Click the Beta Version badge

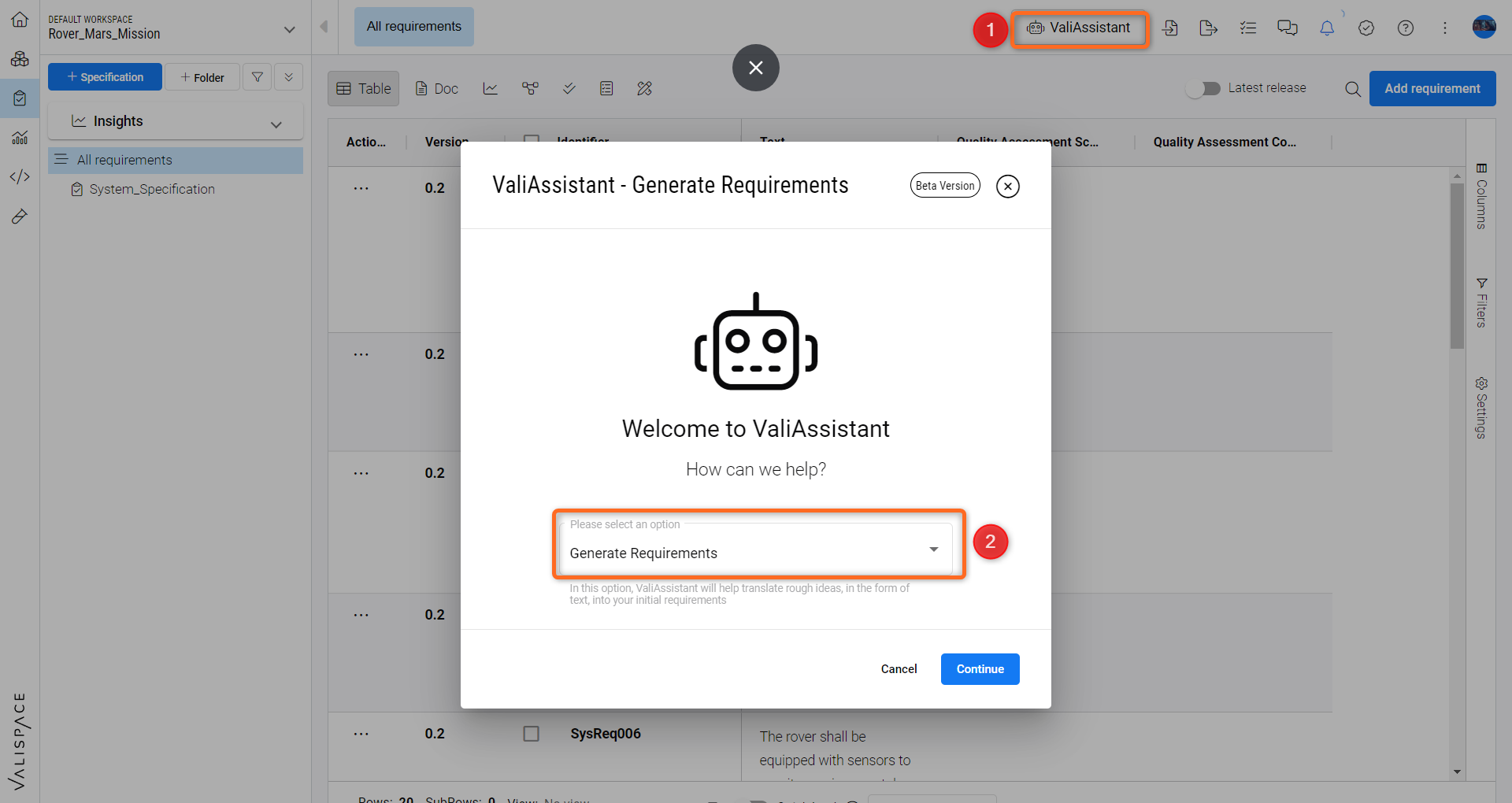[x=945, y=186]
